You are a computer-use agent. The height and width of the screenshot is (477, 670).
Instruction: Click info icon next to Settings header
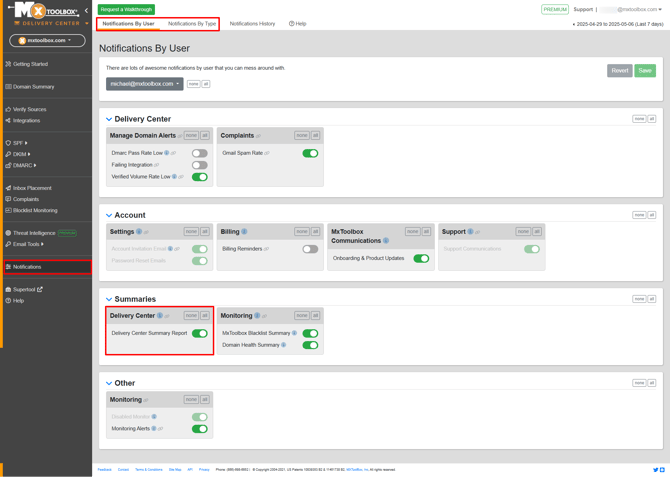click(x=139, y=232)
